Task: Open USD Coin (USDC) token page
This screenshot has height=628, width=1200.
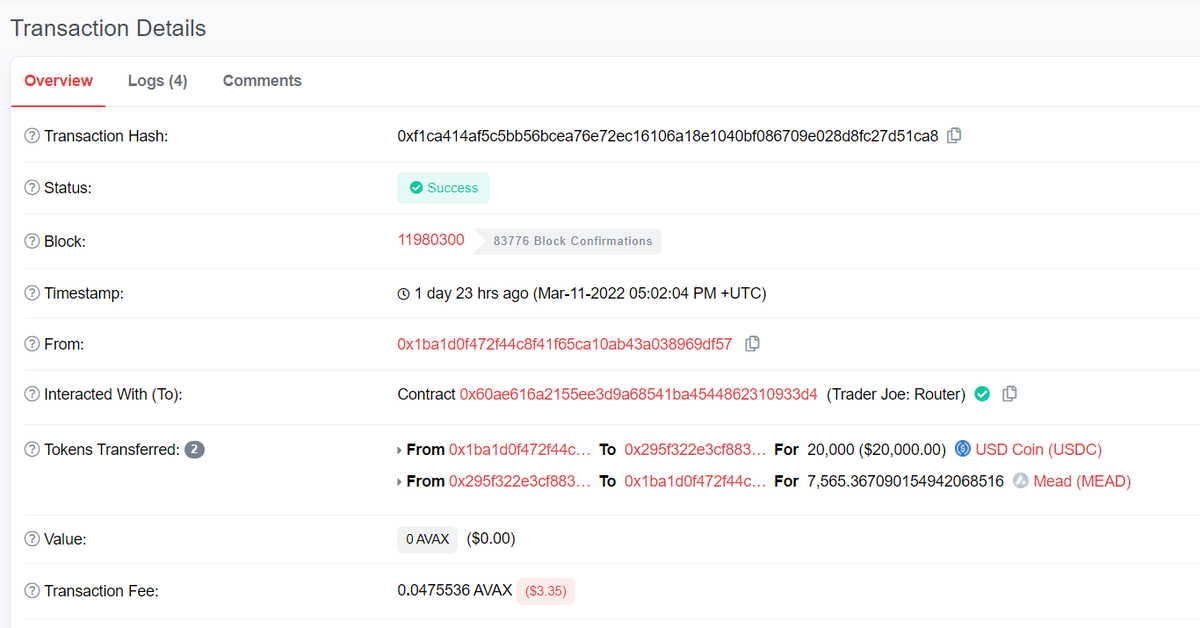Action: pos(1039,450)
